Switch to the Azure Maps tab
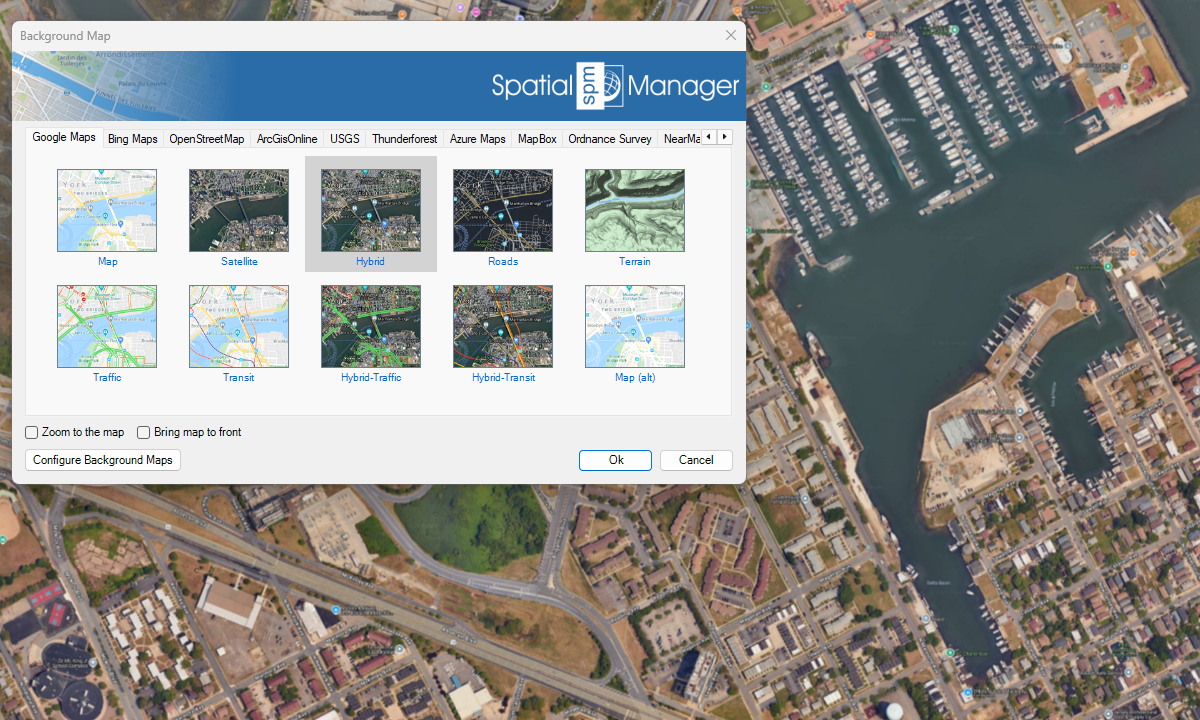This screenshot has width=1200, height=720. 478,139
